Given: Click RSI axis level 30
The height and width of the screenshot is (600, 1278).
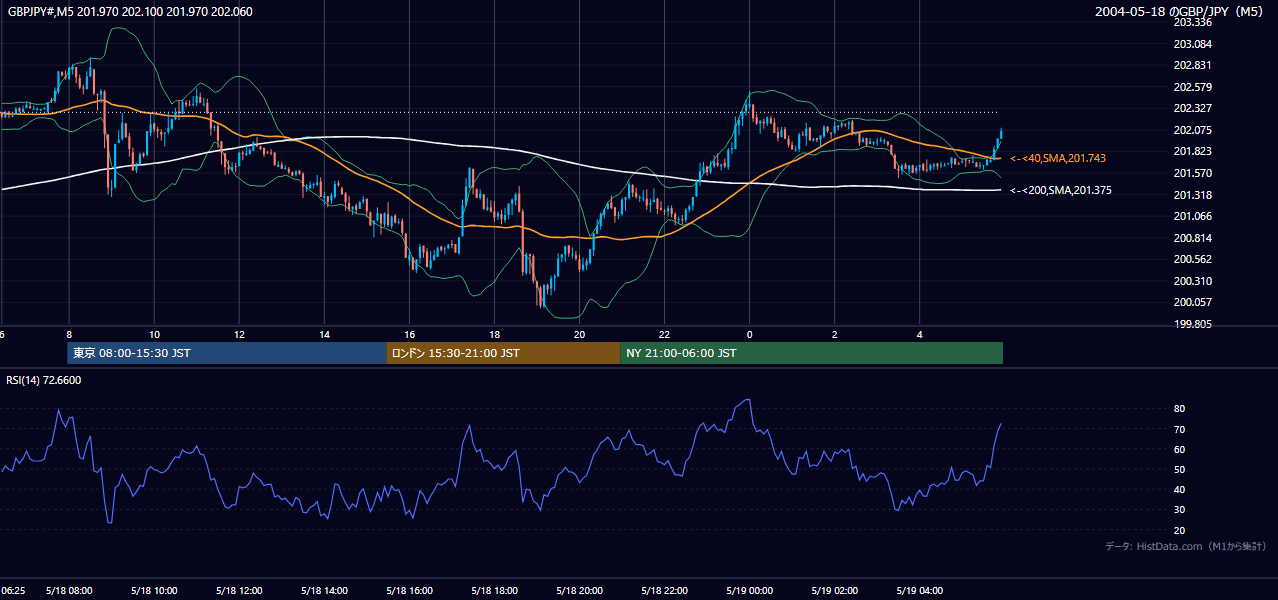Looking at the screenshot, I should click(1180, 510).
